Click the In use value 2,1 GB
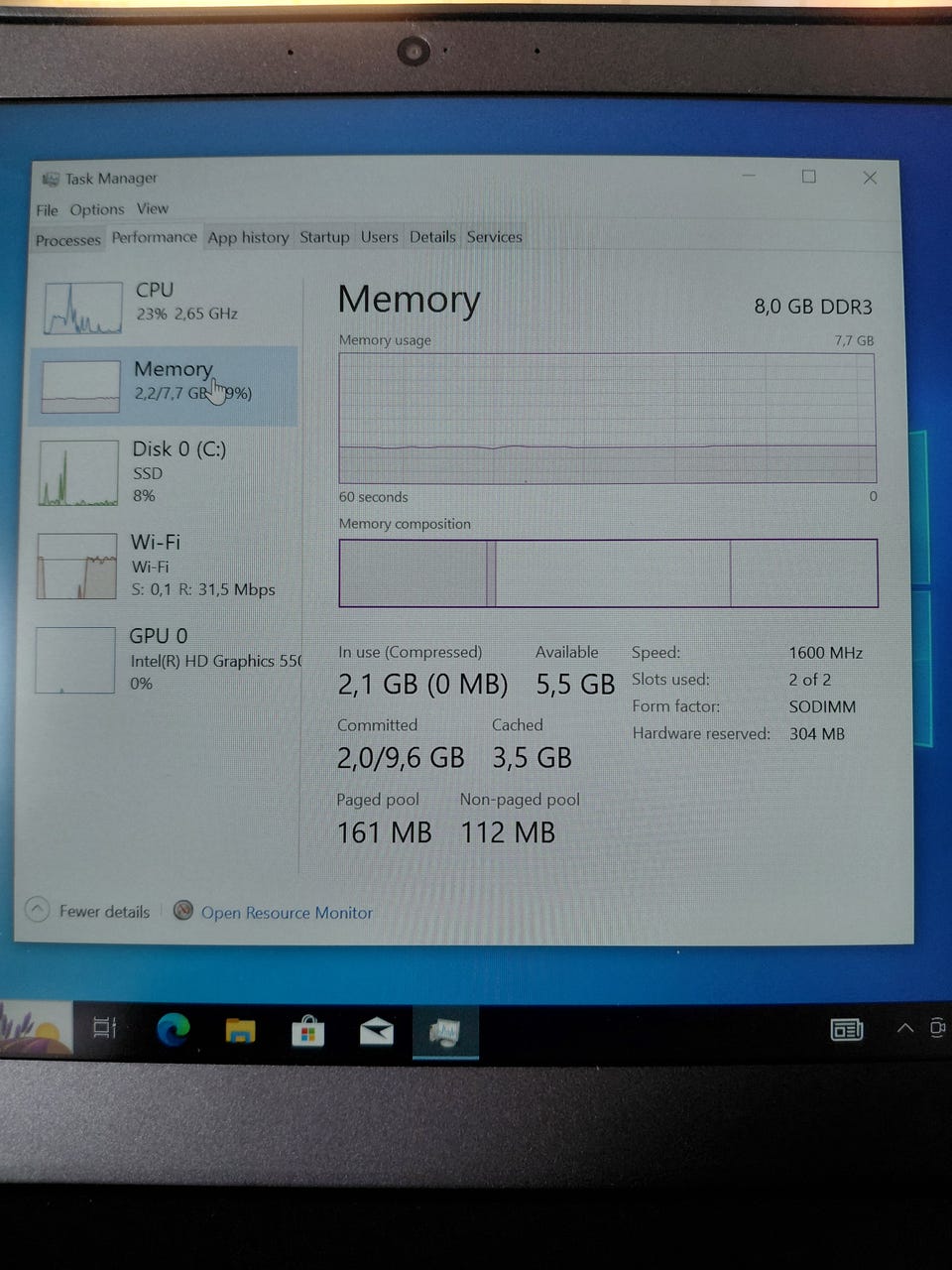The image size is (952, 1270). pos(422,685)
